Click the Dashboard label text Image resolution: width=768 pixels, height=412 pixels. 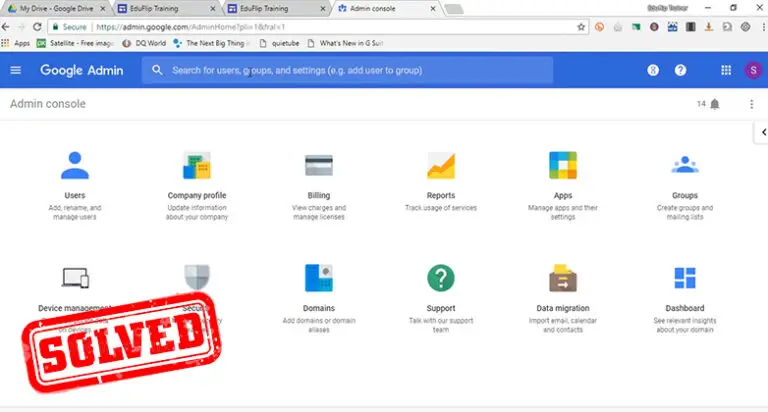click(685, 308)
